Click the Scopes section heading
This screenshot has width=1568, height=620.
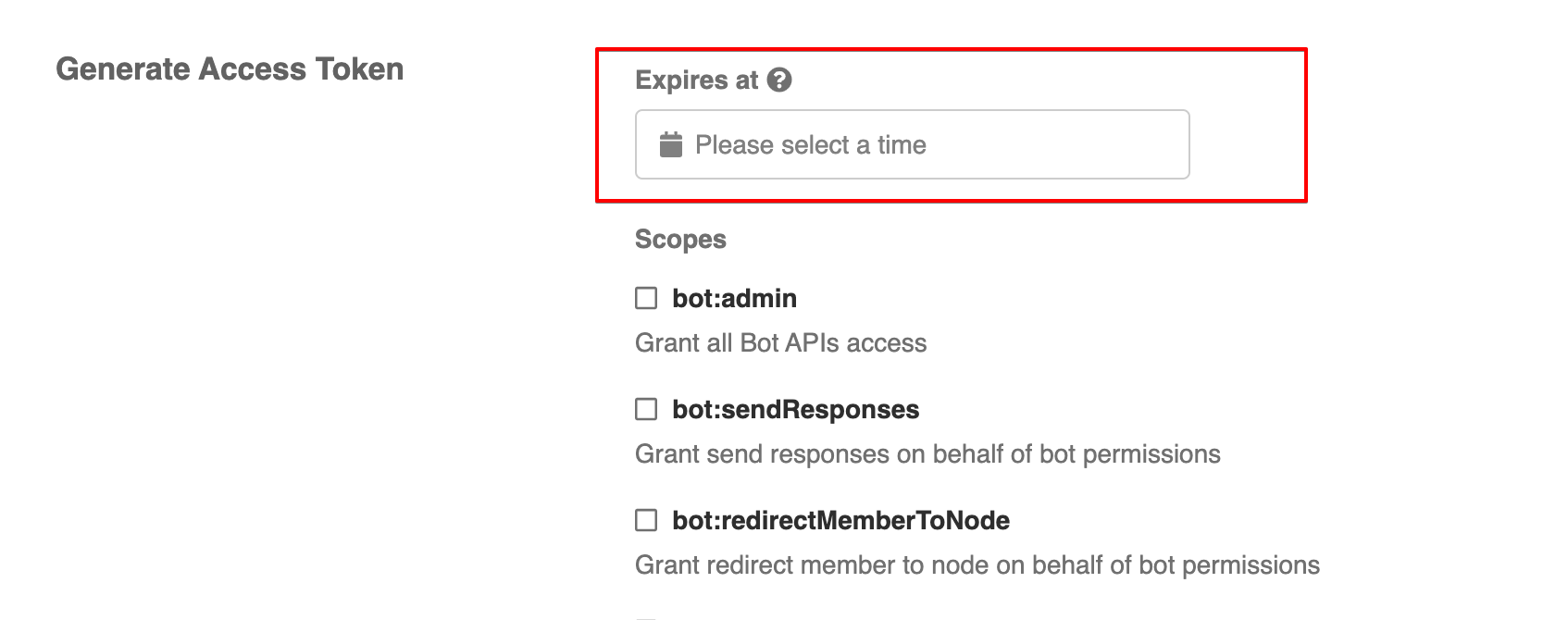[680, 239]
